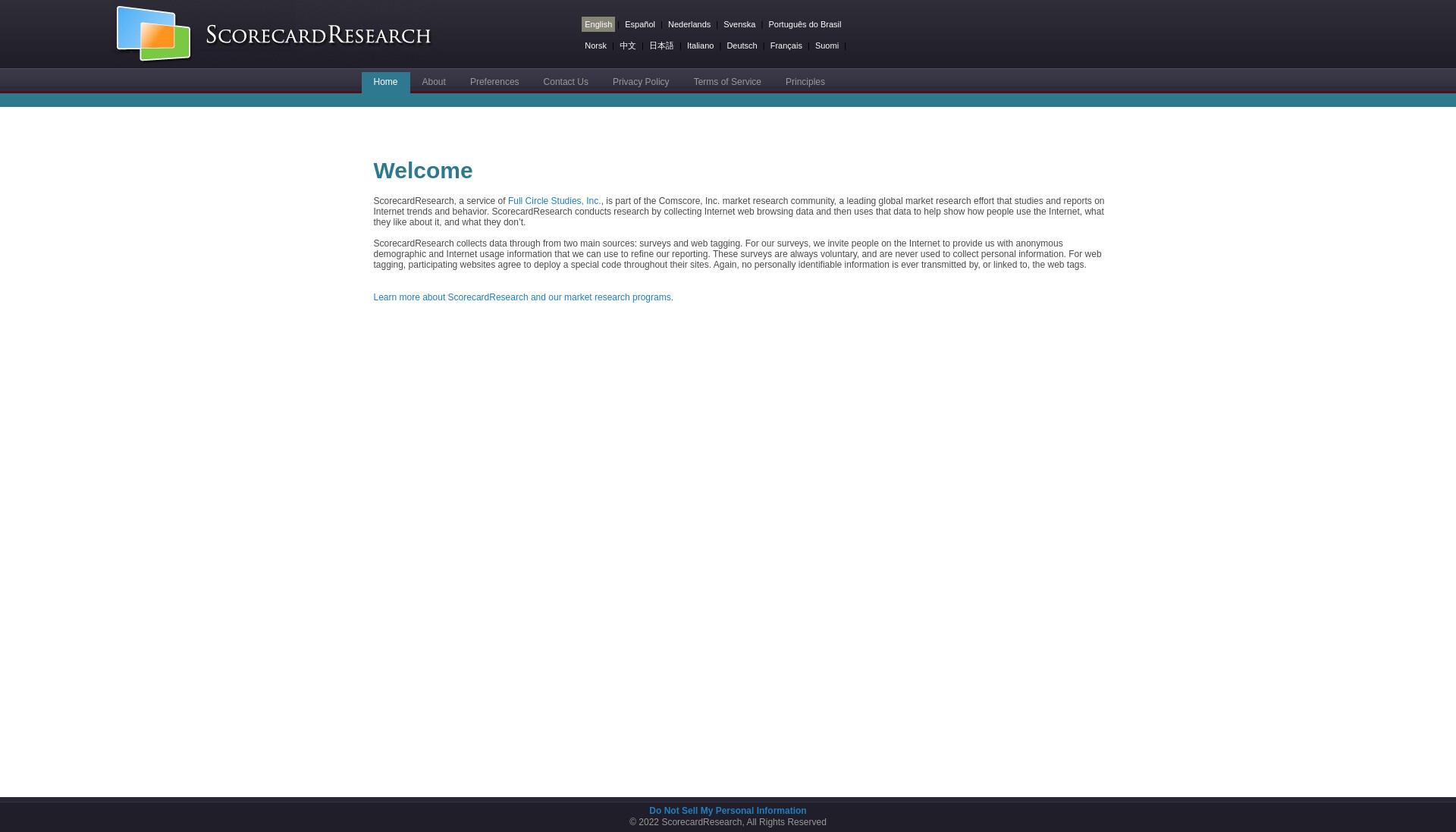Switch language to Norsk
Image resolution: width=1456 pixels, height=832 pixels.
click(x=595, y=46)
